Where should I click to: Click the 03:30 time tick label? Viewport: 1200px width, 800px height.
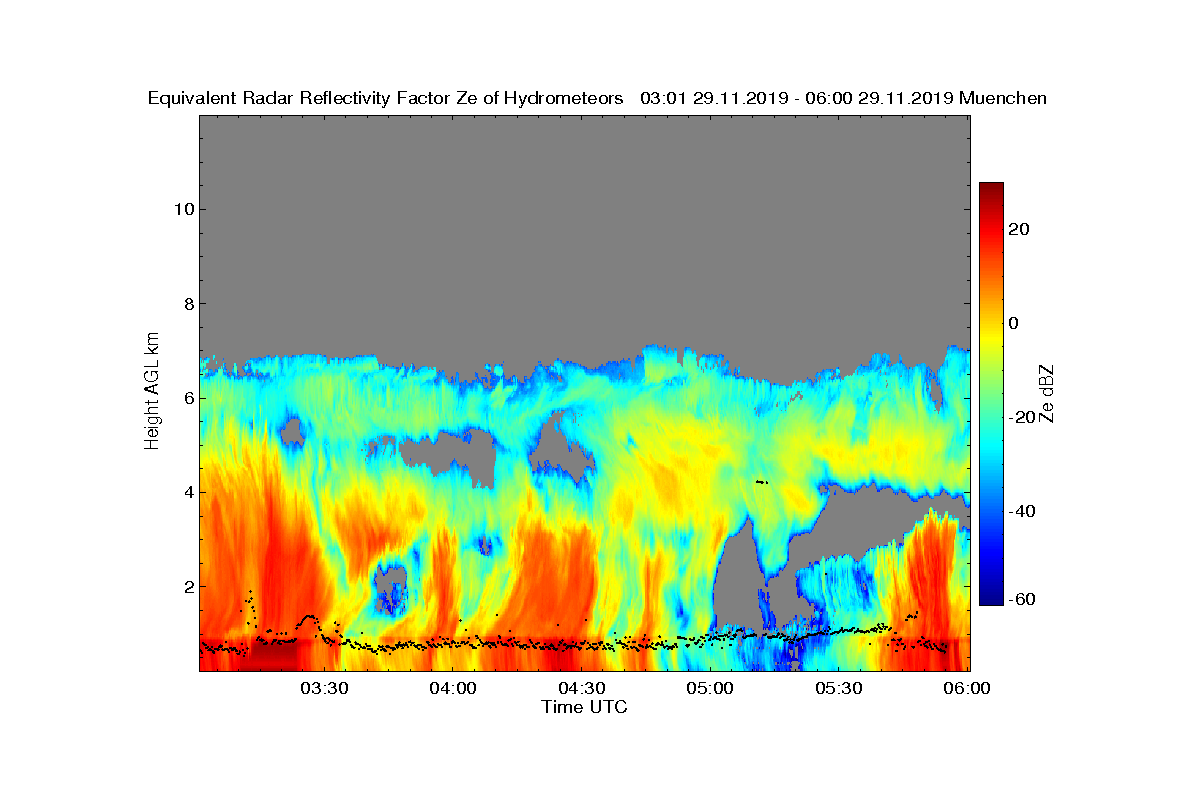point(324,688)
